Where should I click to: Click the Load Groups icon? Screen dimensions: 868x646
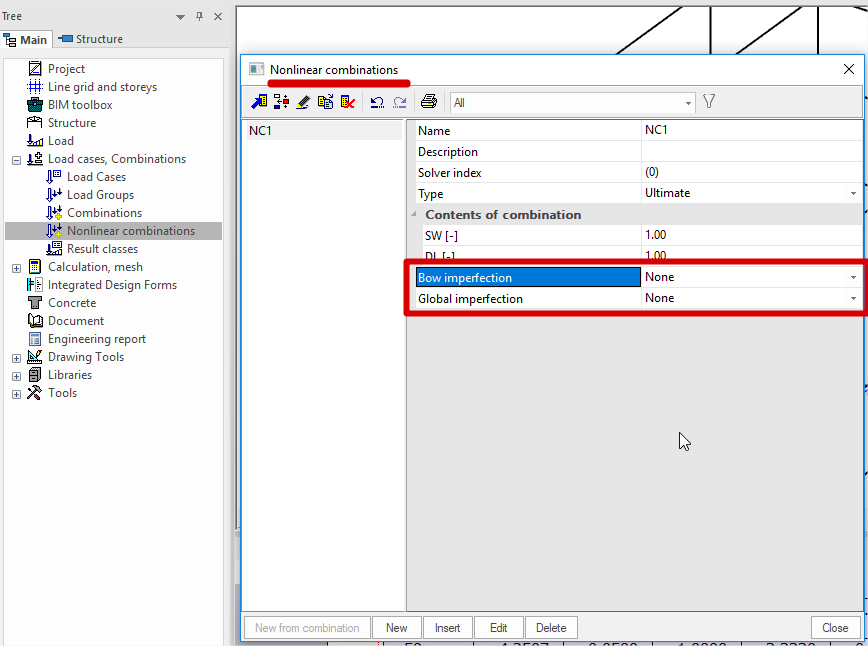click(x=54, y=195)
